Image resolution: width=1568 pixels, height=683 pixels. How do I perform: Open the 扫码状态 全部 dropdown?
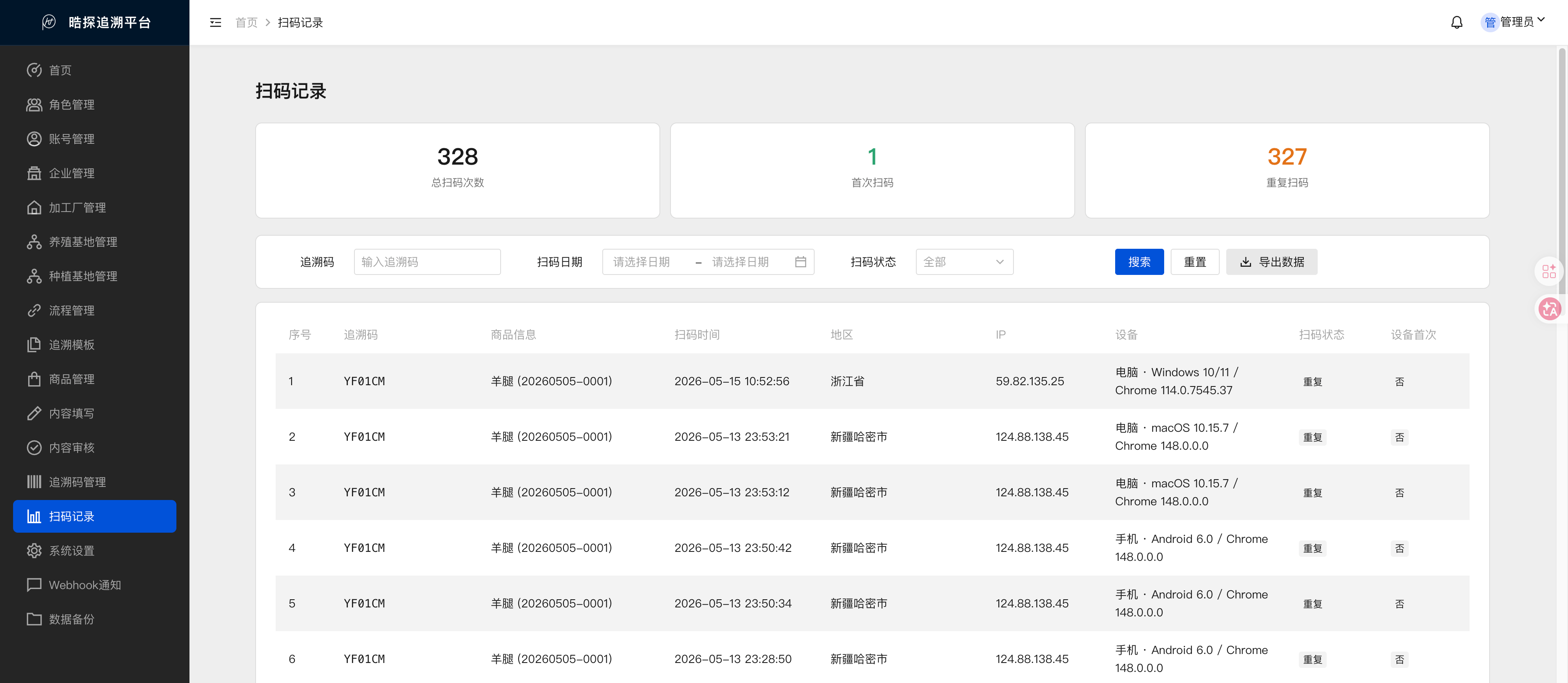pos(964,262)
